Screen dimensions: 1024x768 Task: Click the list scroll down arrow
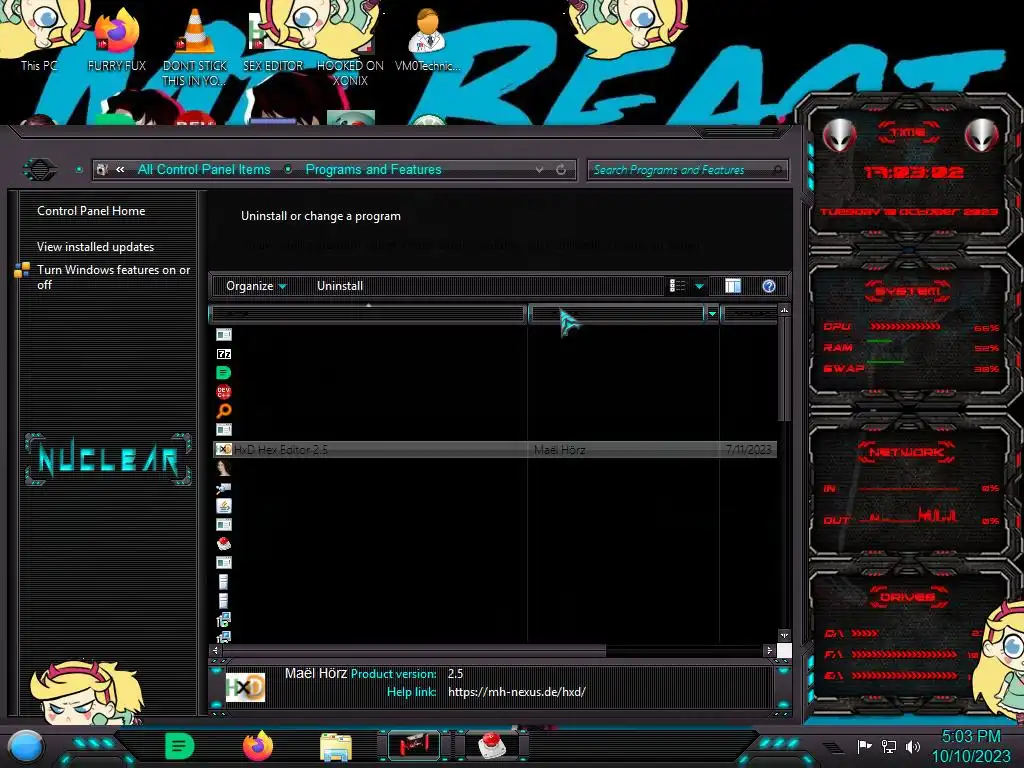click(784, 635)
